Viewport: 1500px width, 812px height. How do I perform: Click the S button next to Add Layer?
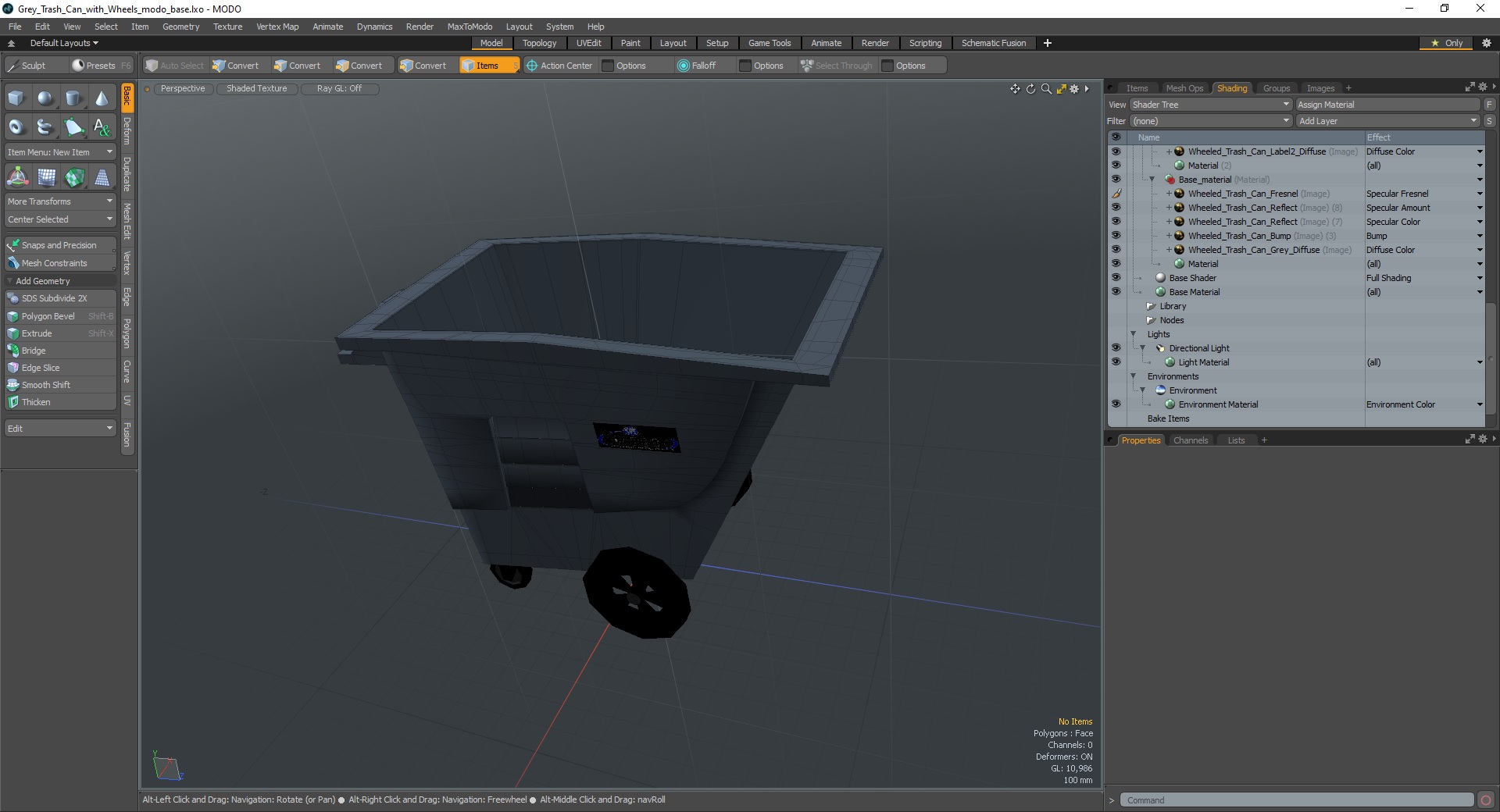(1490, 121)
